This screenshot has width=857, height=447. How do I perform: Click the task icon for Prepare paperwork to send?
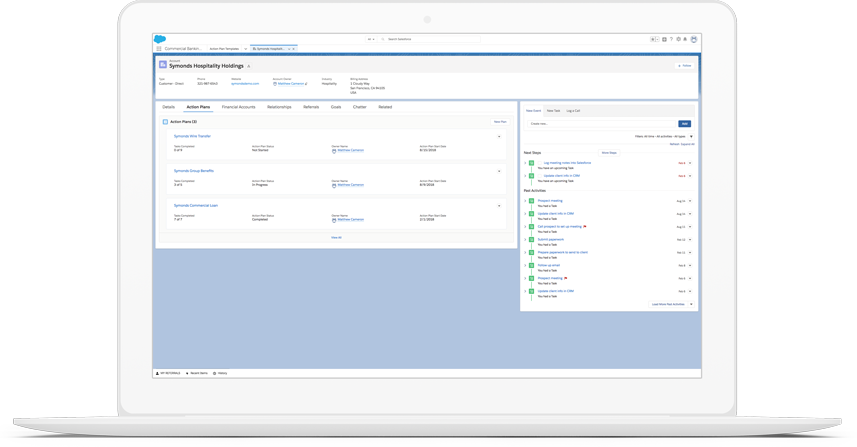pyautogui.click(x=531, y=252)
